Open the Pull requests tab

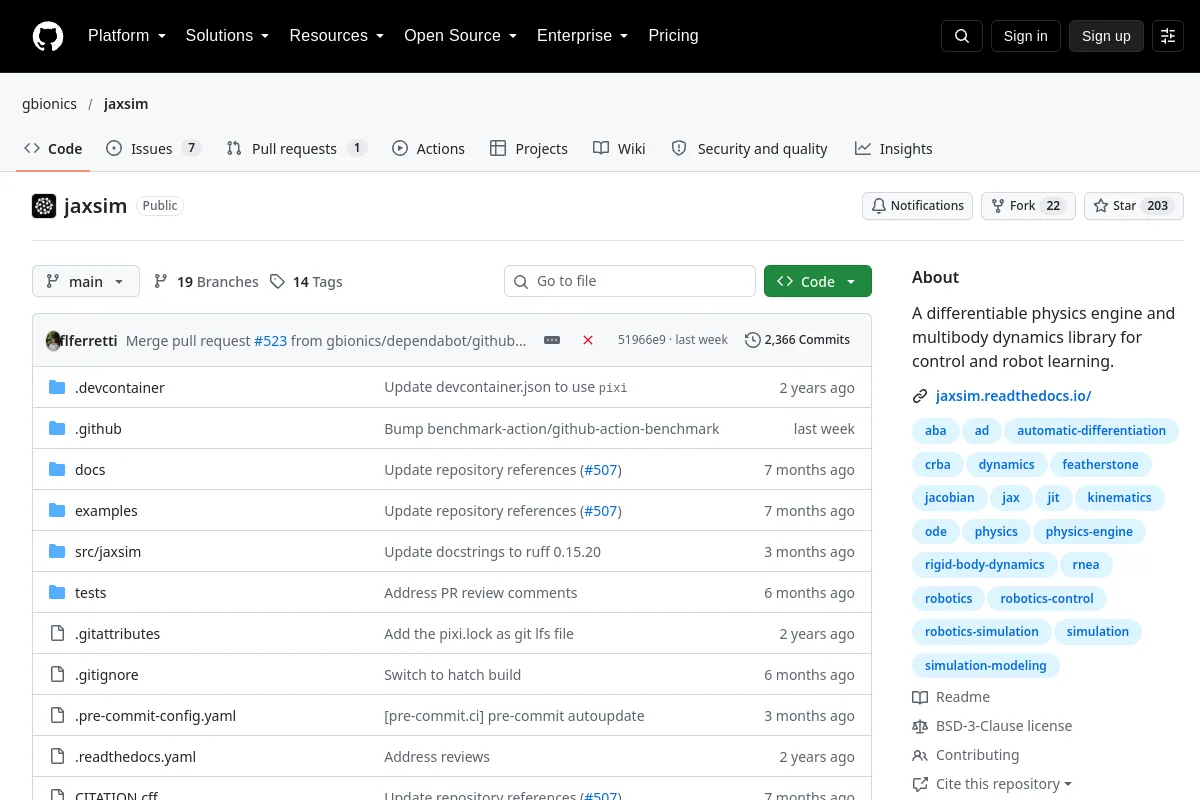[x=297, y=148]
